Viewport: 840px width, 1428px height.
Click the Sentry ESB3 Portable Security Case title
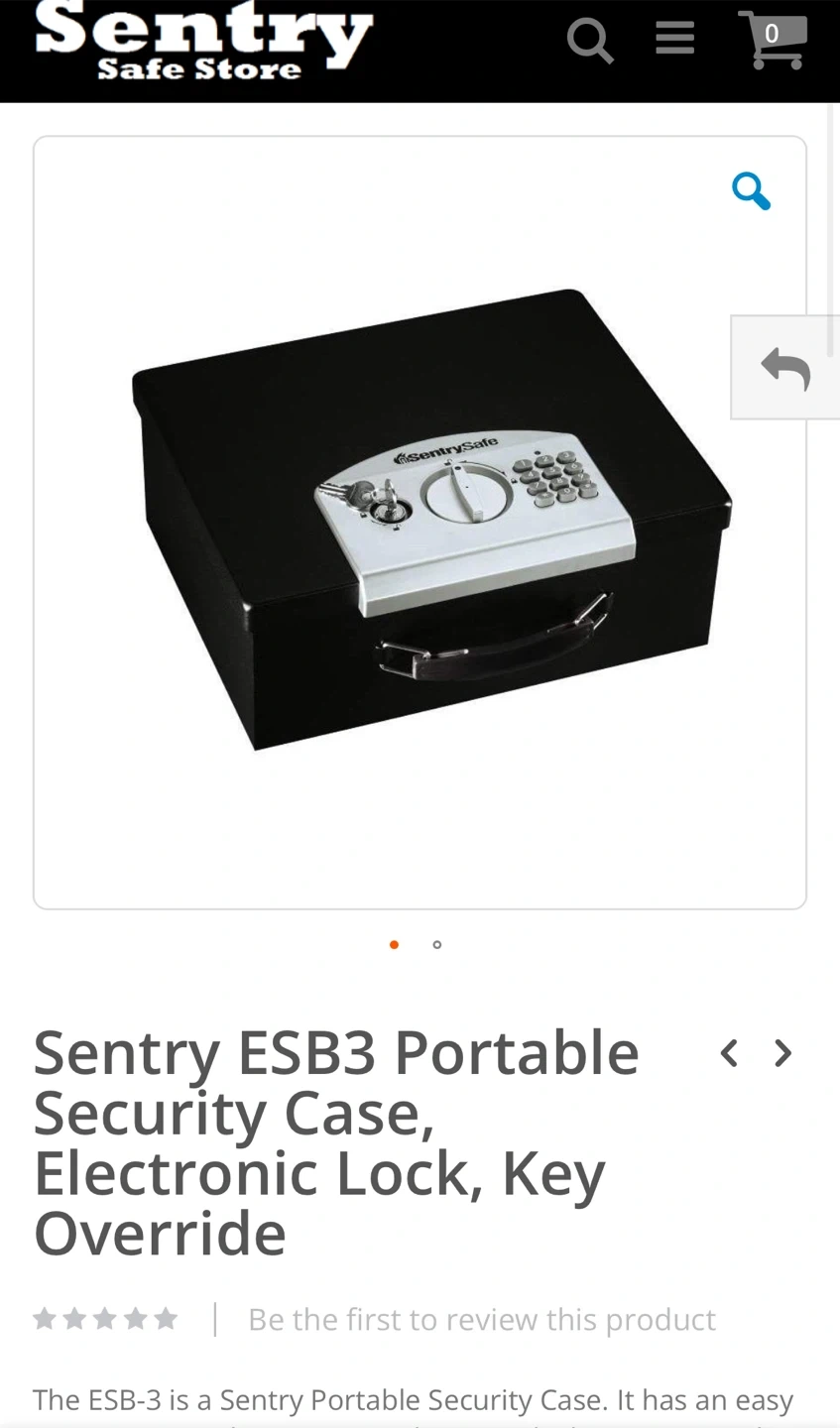pyautogui.click(x=336, y=1142)
